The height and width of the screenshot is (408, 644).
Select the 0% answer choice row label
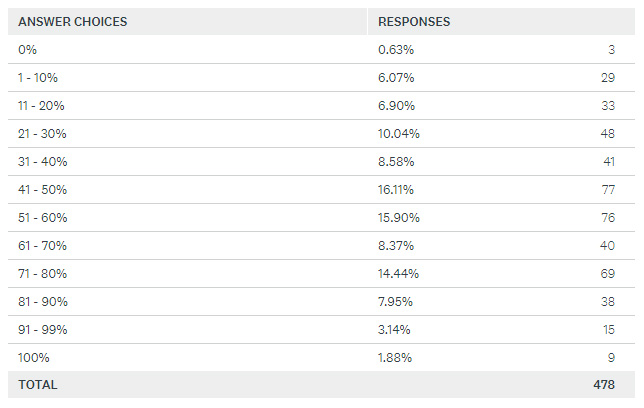28,50
